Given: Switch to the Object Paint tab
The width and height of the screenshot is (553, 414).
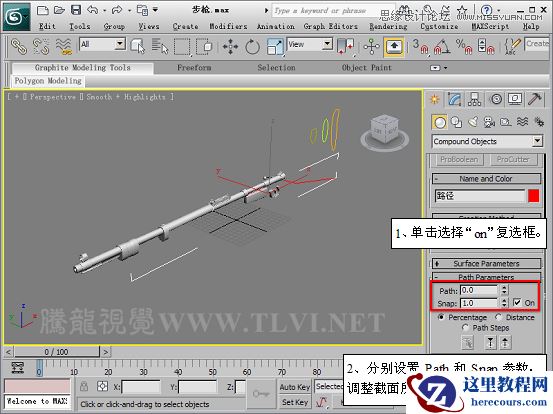Looking at the screenshot, I should click(x=367, y=67).
